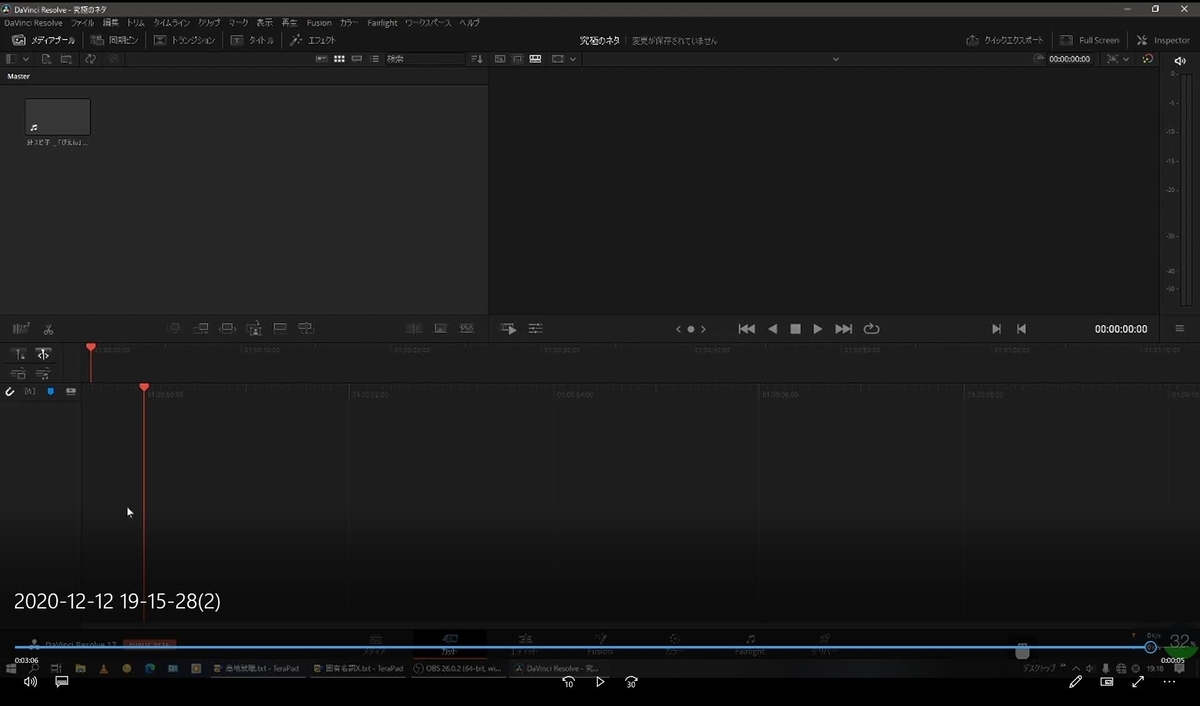The image size is (1200, 706).
Task: Open the Inspector panel
Action: [1163, 40]
